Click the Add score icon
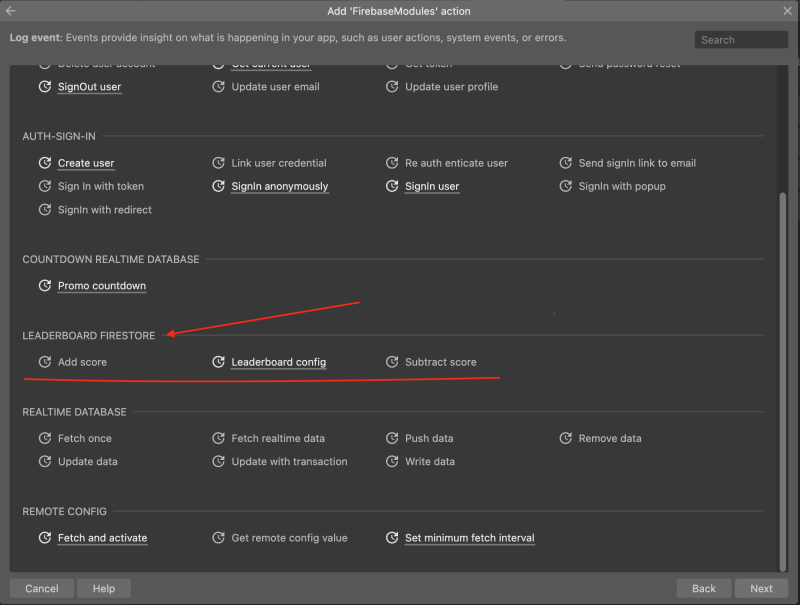 45,362
